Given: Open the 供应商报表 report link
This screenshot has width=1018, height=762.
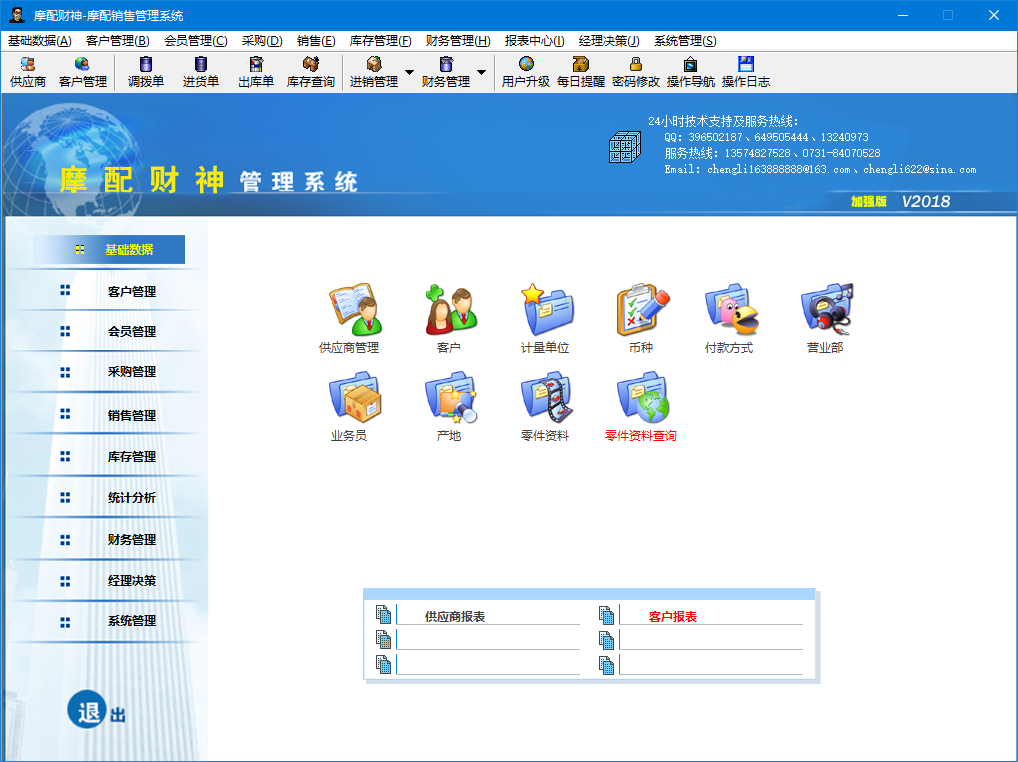Looking at the screenshot, I should click(454, 617).
